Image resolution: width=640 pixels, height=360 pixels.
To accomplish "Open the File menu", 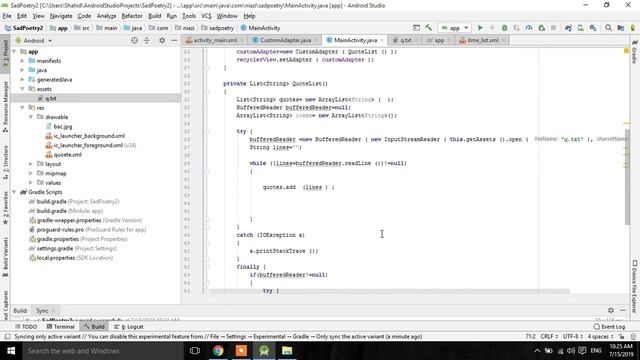I will pyautogui.click(x=7, y=16).
